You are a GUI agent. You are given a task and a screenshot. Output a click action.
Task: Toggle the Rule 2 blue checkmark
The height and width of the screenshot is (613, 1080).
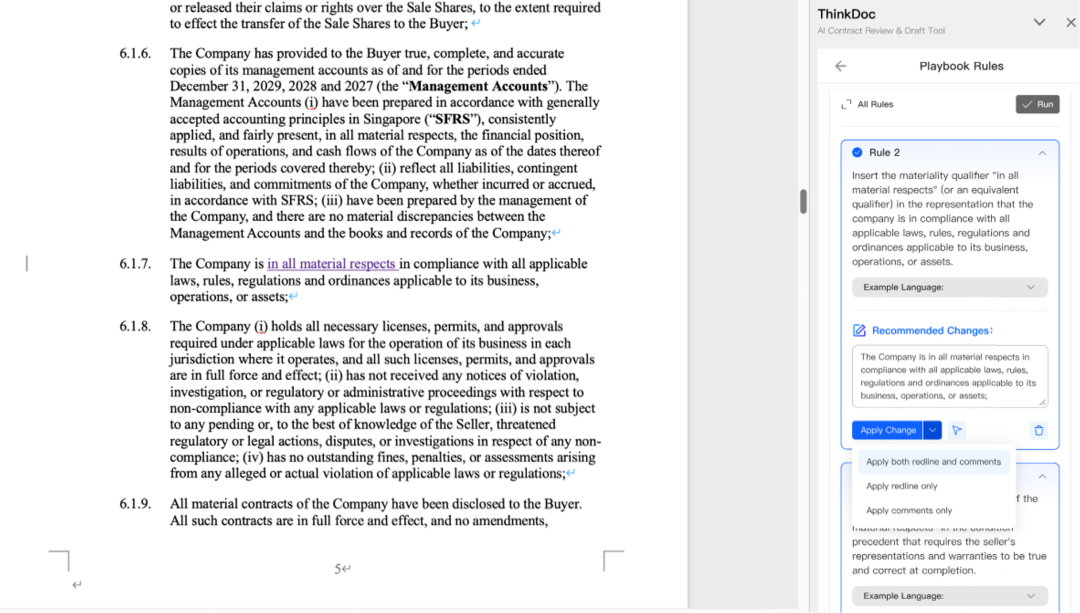pyautogui.click(x=857, y=152)
